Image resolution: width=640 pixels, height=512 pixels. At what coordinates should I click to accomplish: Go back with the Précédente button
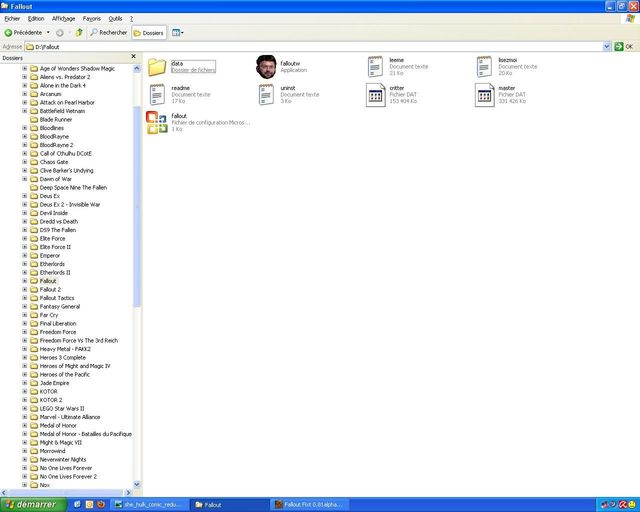(24, 33)
